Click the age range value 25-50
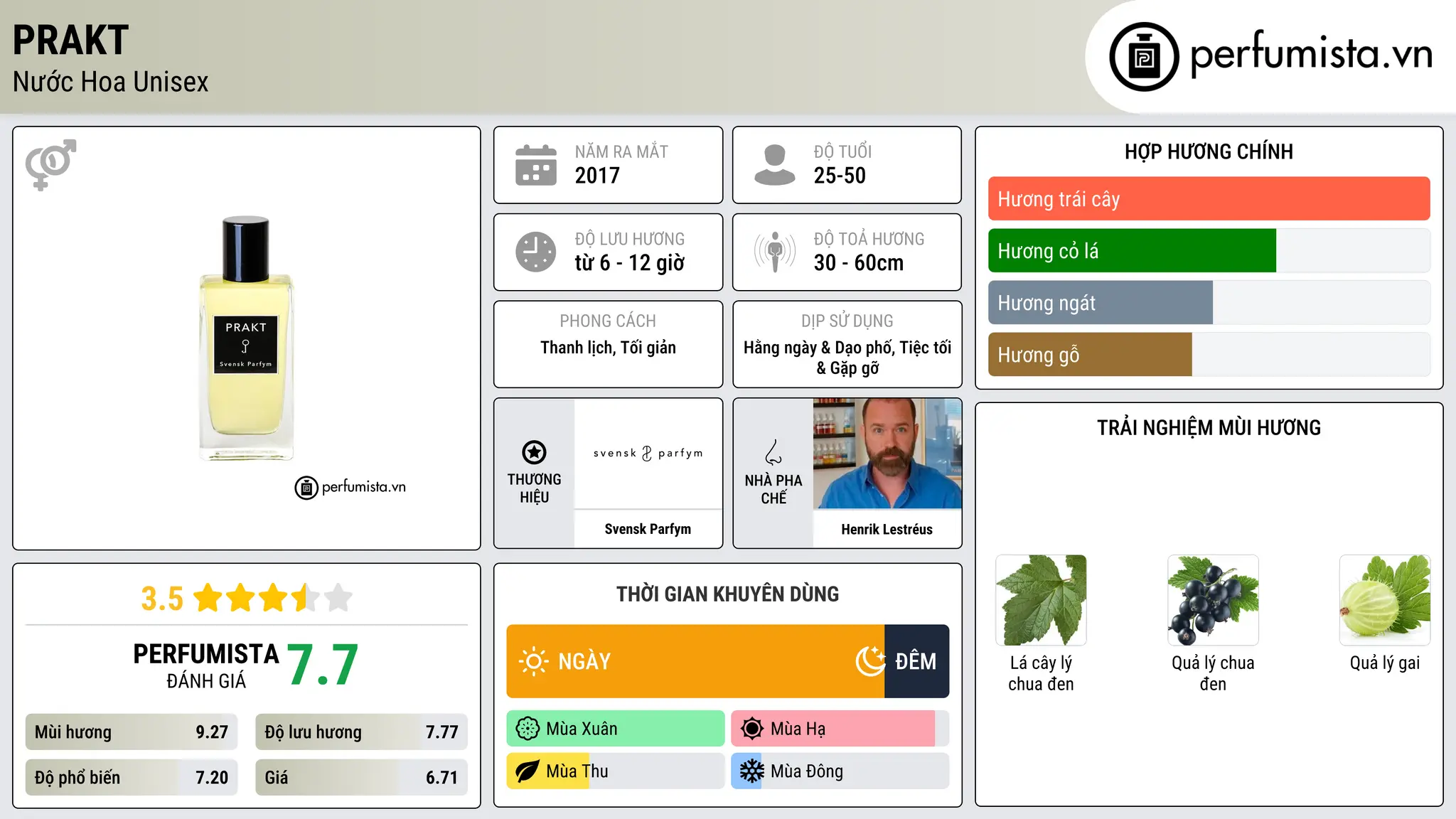This screenshot has width=1456, height=819. point(840,176)
